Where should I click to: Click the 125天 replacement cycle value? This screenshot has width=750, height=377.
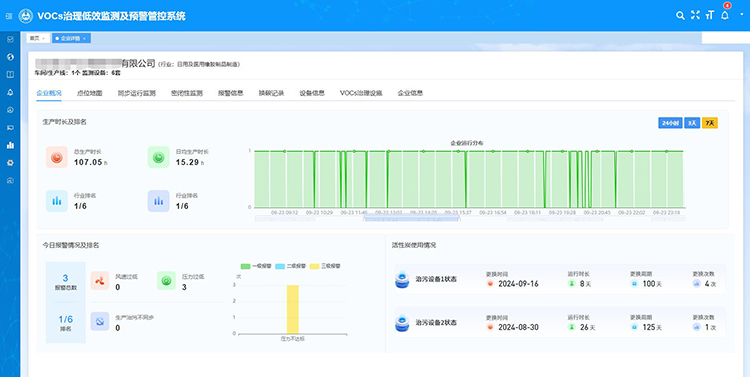(651, 327)
